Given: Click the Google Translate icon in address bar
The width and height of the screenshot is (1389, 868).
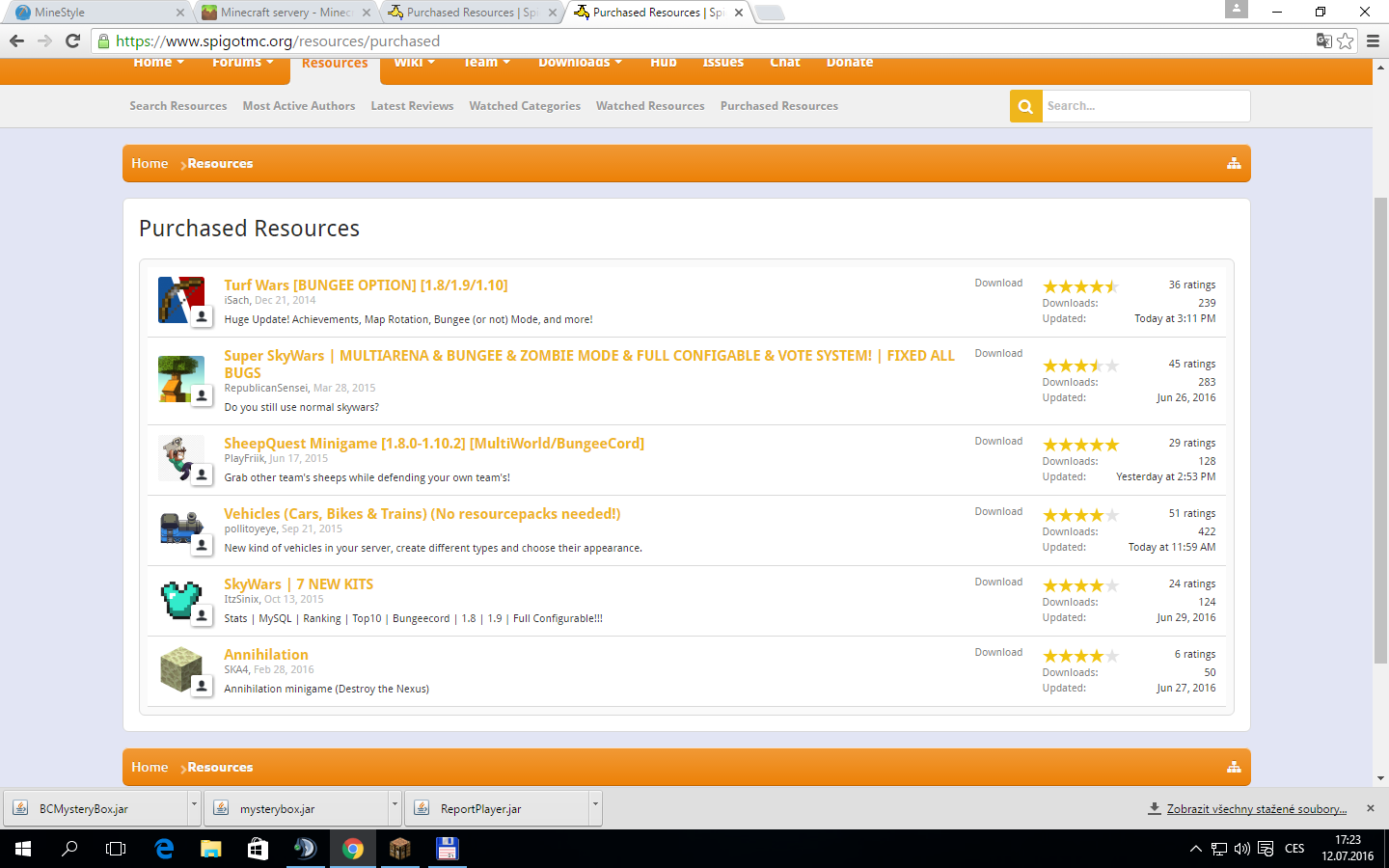Looking at the screenshot, I should coord(1324,41).
